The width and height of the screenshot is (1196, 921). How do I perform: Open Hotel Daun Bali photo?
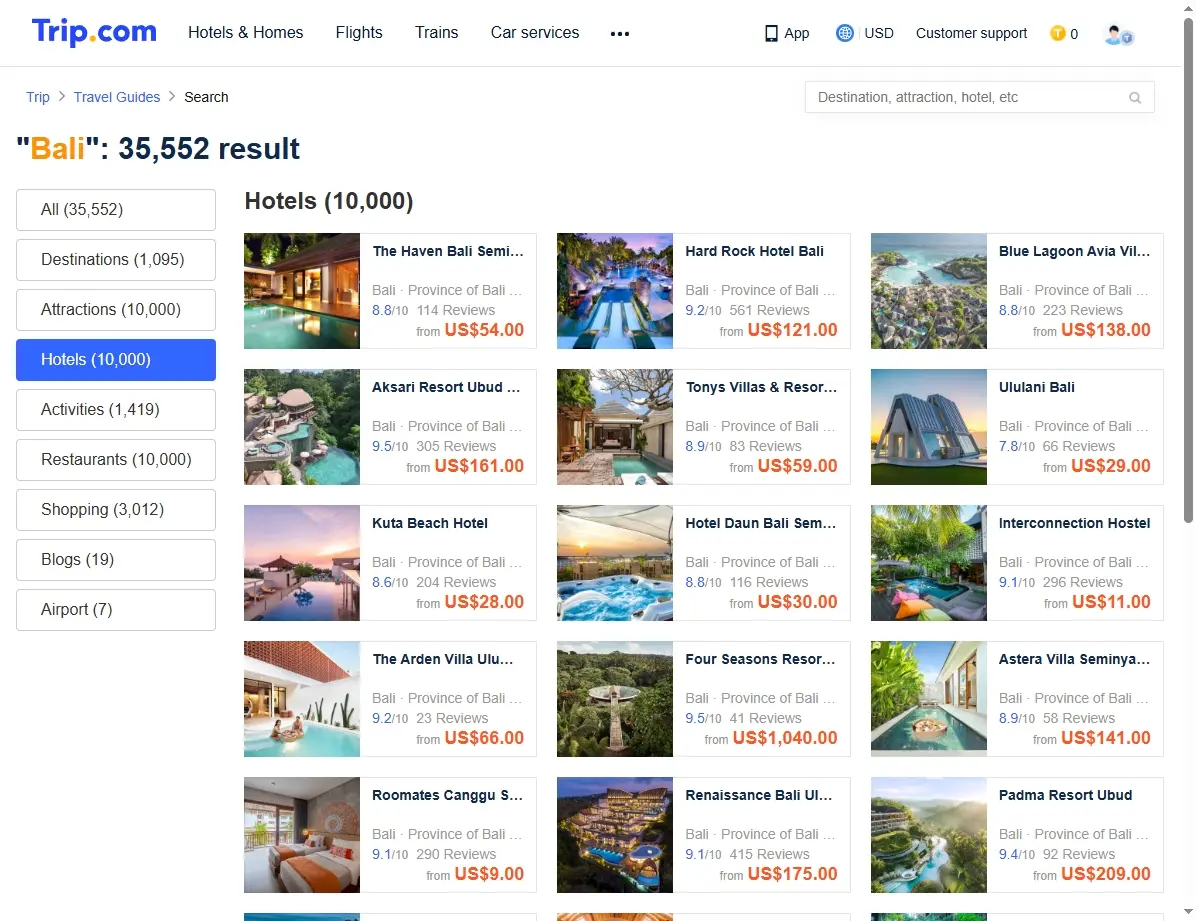(615, 562)
